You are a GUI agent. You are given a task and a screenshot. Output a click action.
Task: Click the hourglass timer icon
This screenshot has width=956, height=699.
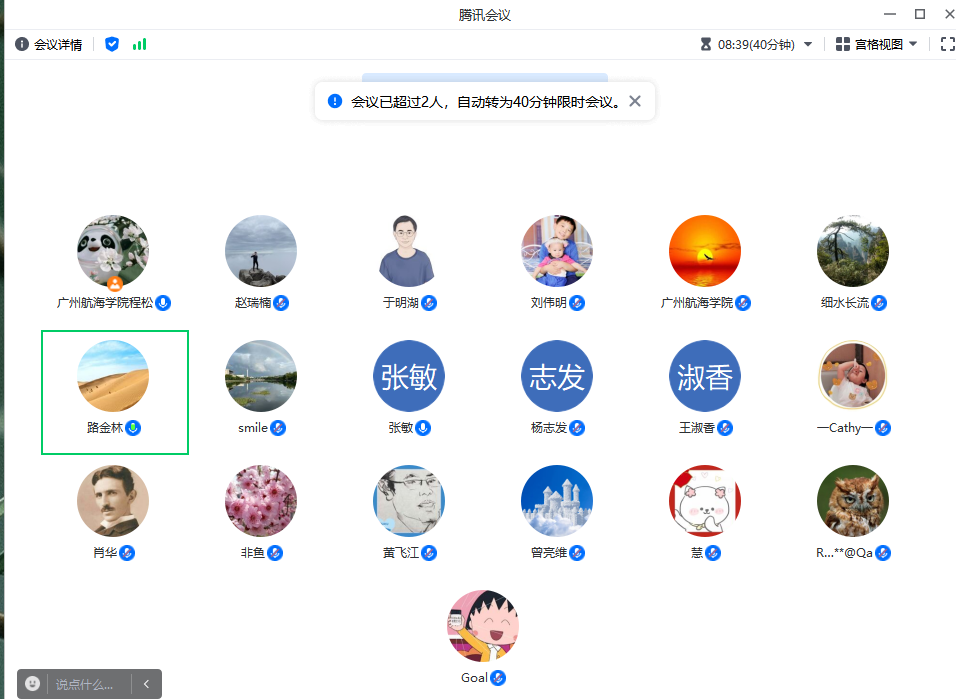pos(706,44)
